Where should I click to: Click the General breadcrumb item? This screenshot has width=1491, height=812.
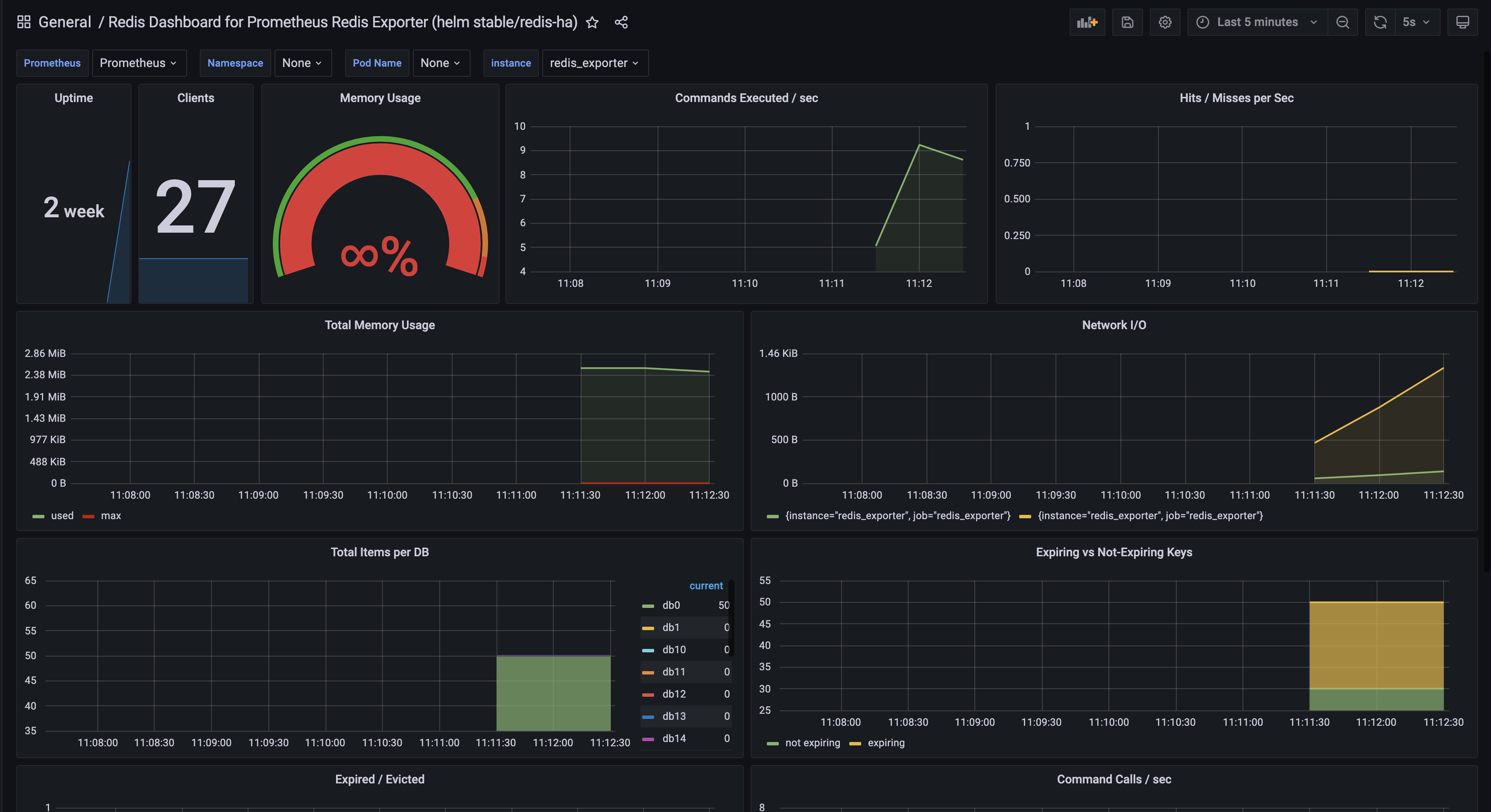pos(64,22)
